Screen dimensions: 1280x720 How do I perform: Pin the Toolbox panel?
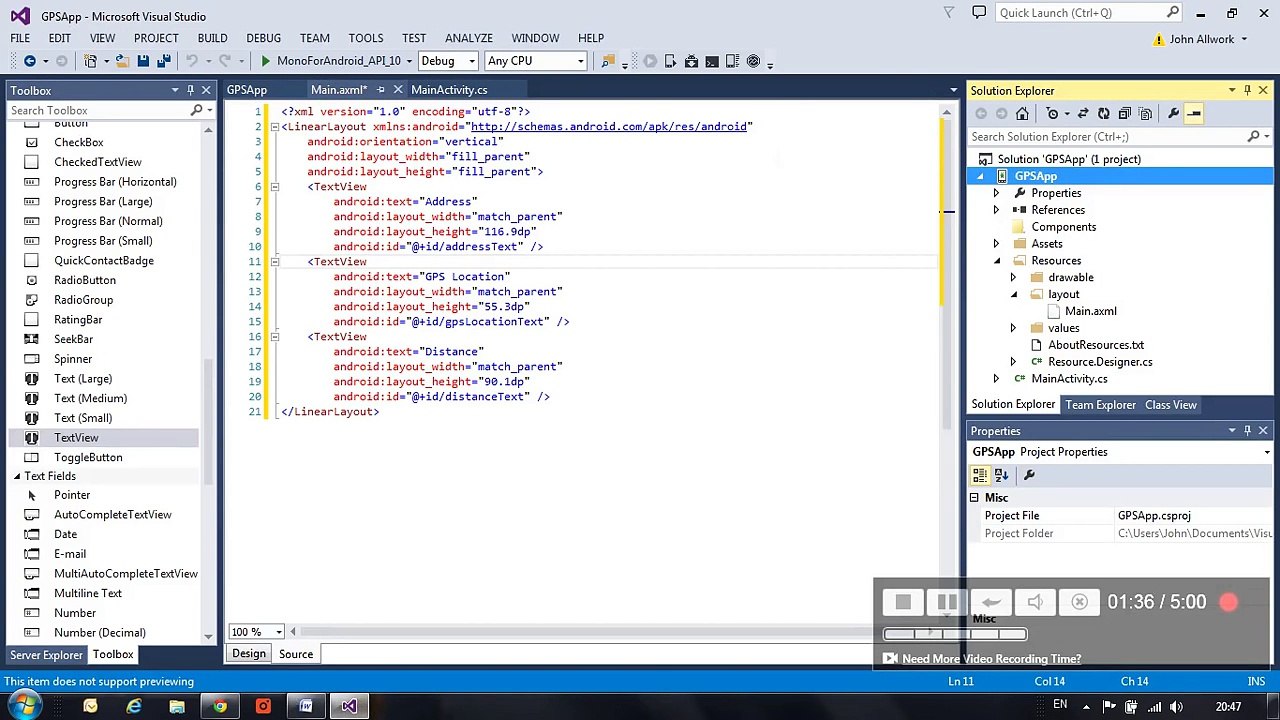190,90
